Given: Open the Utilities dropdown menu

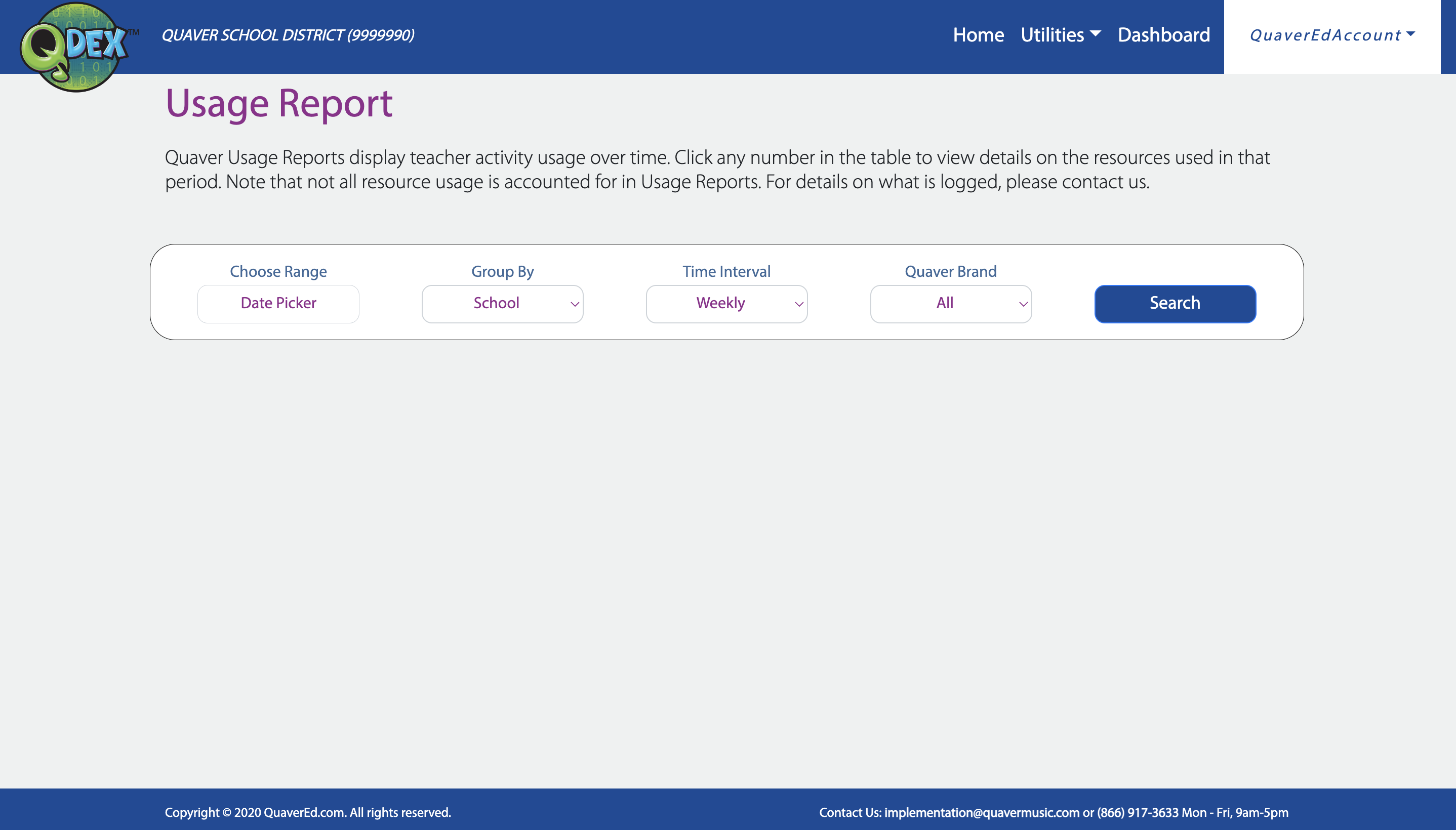Looking at the screenshot, I should click(x=1061, y=35).
